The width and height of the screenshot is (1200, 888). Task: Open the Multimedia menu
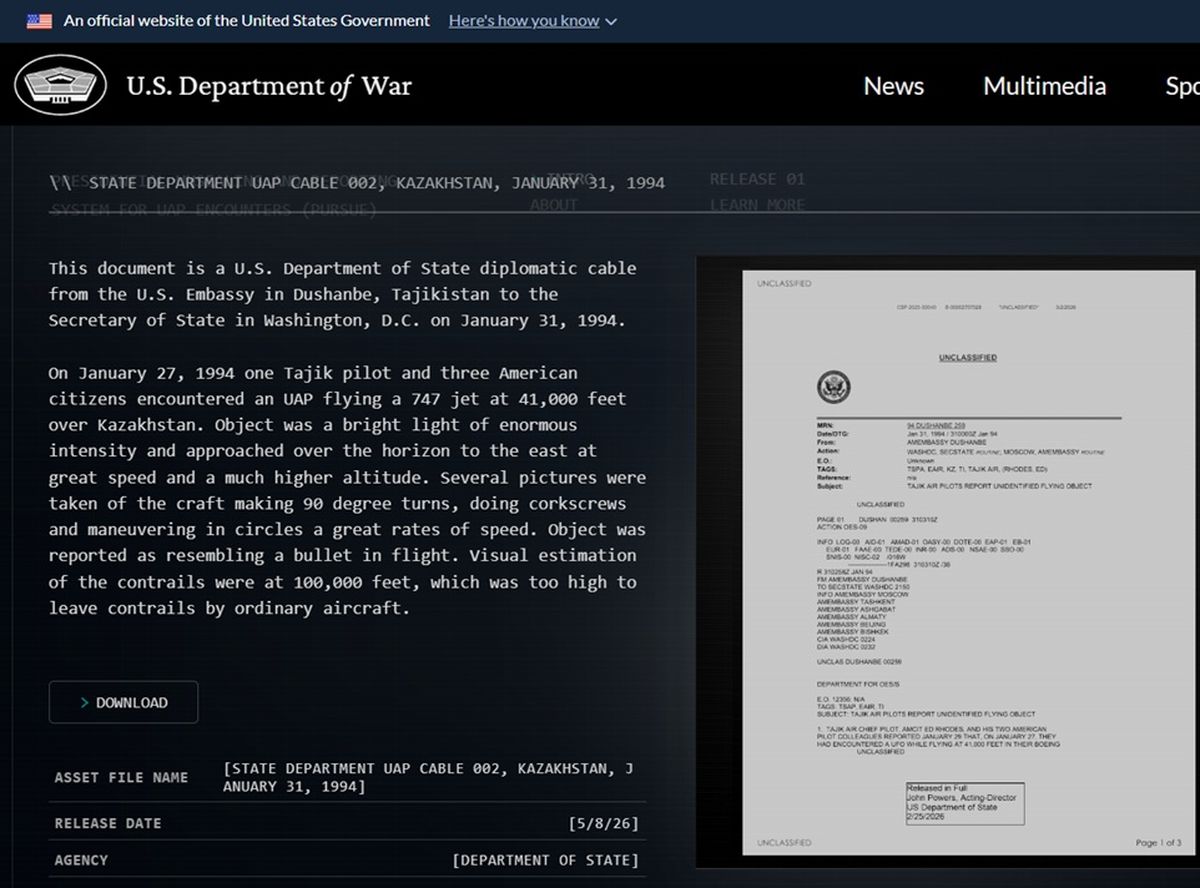point(1044,86)
